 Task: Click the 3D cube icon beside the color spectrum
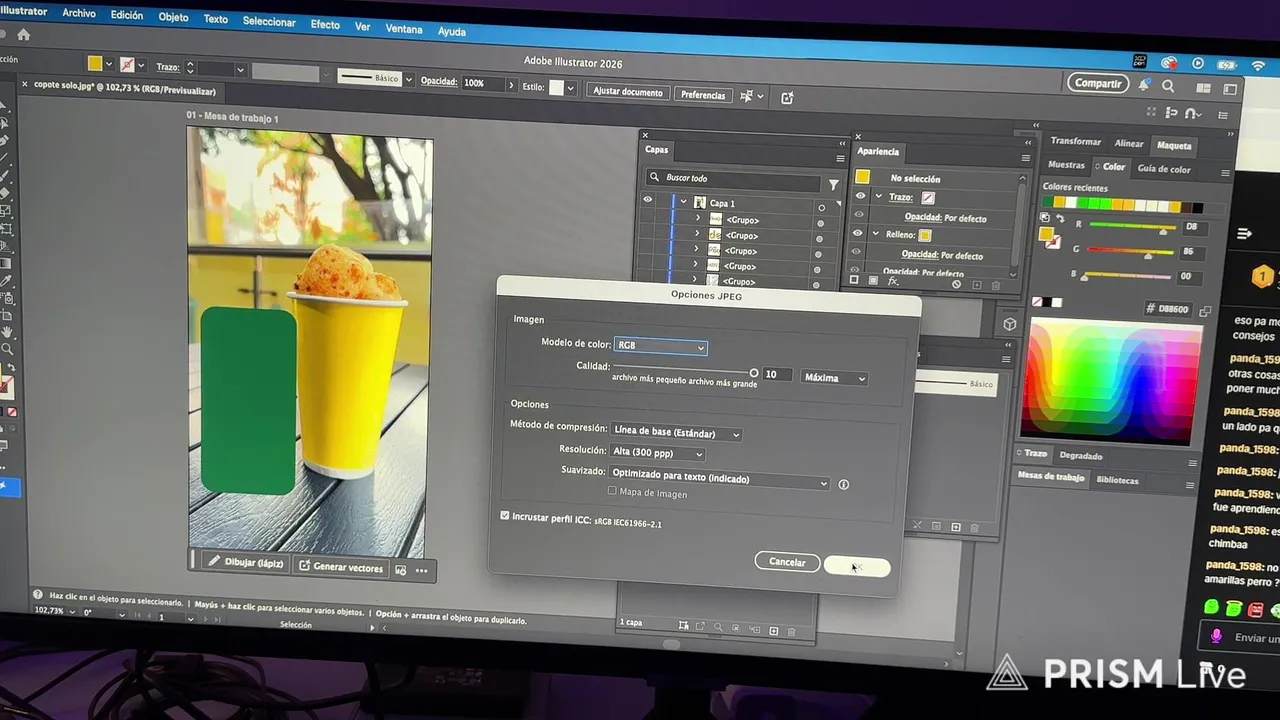(x=1009, y=324)
